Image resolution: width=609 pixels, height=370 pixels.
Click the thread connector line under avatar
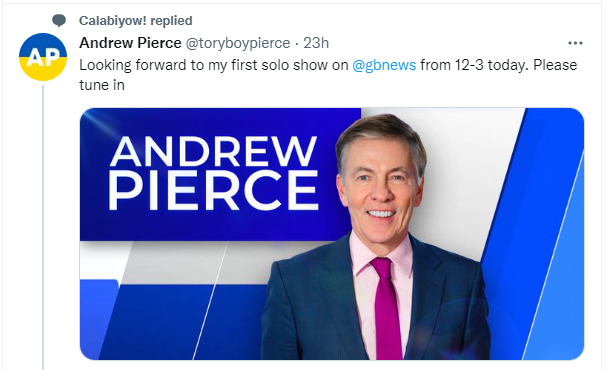coord(43,228)
